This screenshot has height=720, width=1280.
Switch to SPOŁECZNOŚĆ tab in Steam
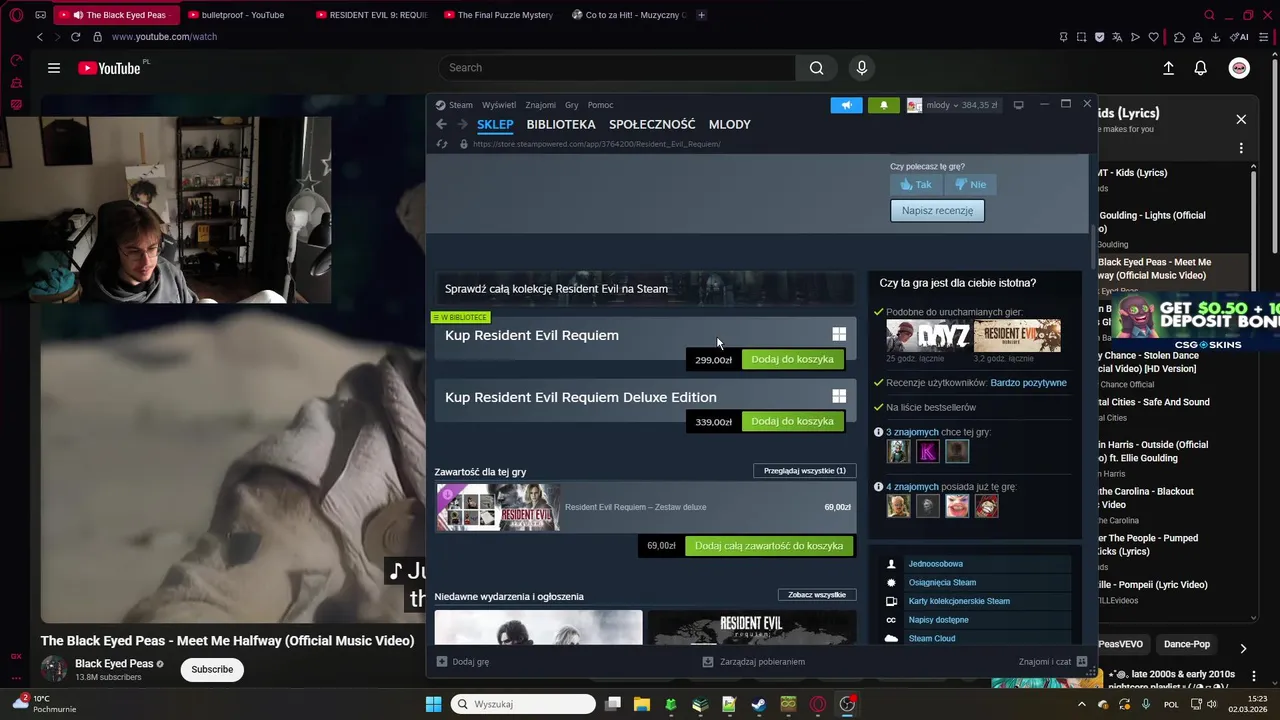(x=652, y=124)
